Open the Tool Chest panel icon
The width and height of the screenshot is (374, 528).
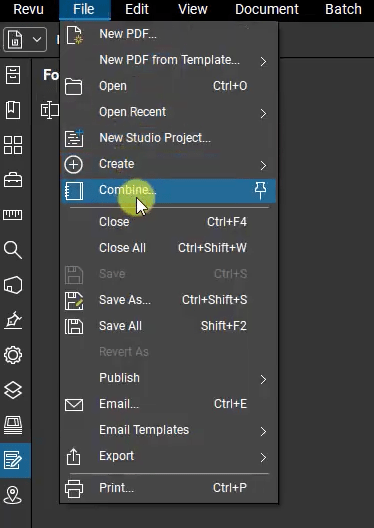click(13, 180)
